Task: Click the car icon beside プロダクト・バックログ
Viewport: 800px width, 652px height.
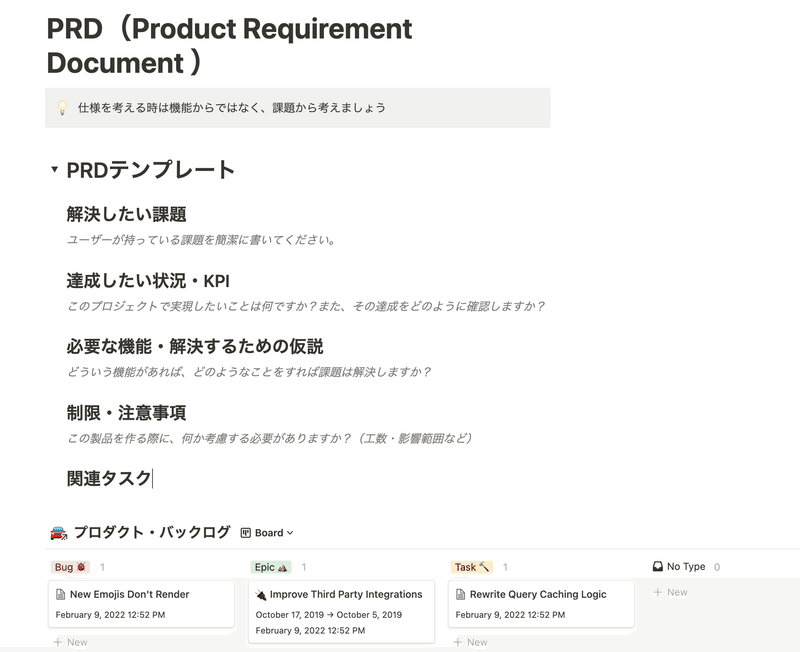Action: [59, 533]
